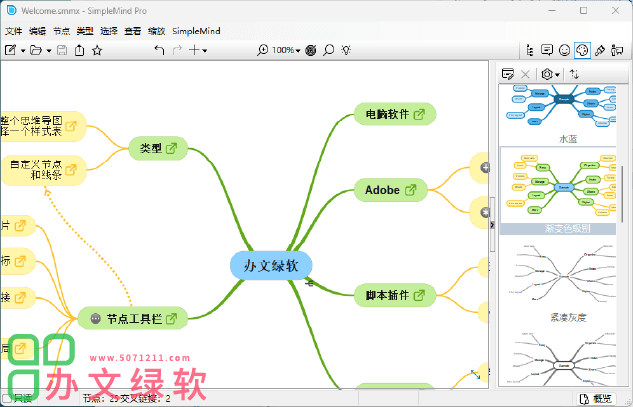Collapse the side panel splitter arrow
633x407 pixels.
click(492, 224)
